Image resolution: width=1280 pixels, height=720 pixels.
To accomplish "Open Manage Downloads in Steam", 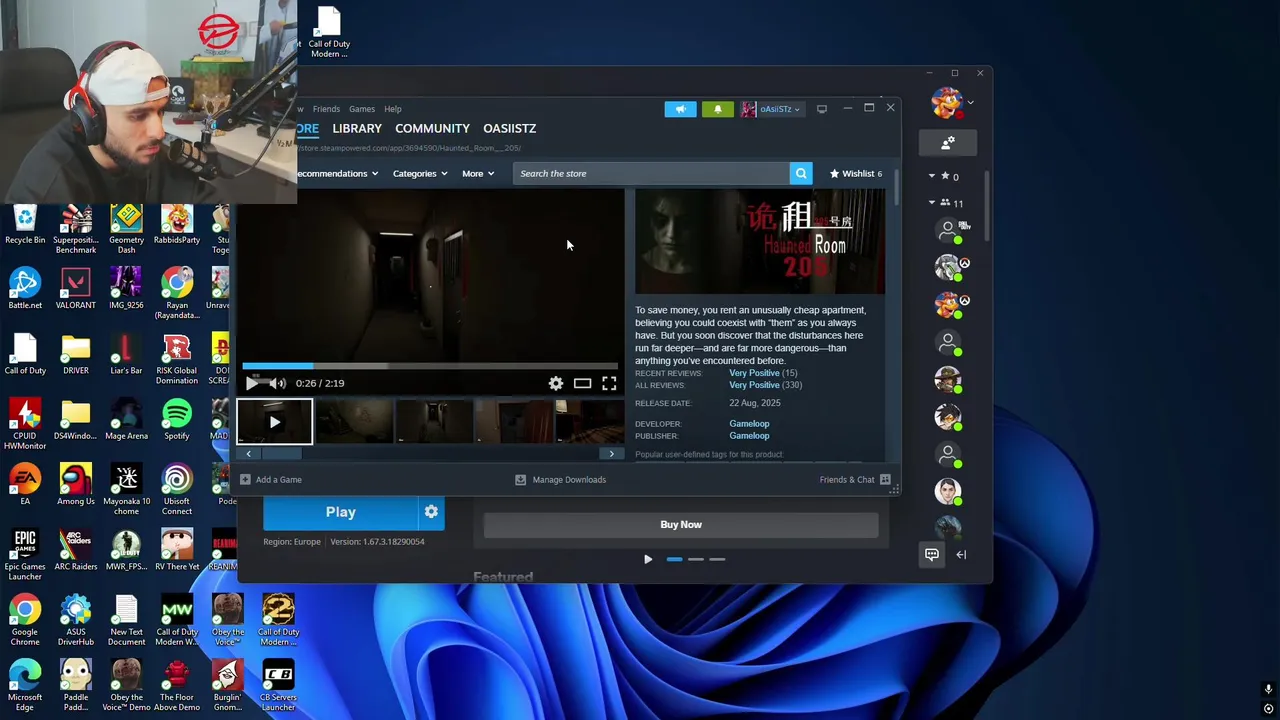I will pos(561,479).
